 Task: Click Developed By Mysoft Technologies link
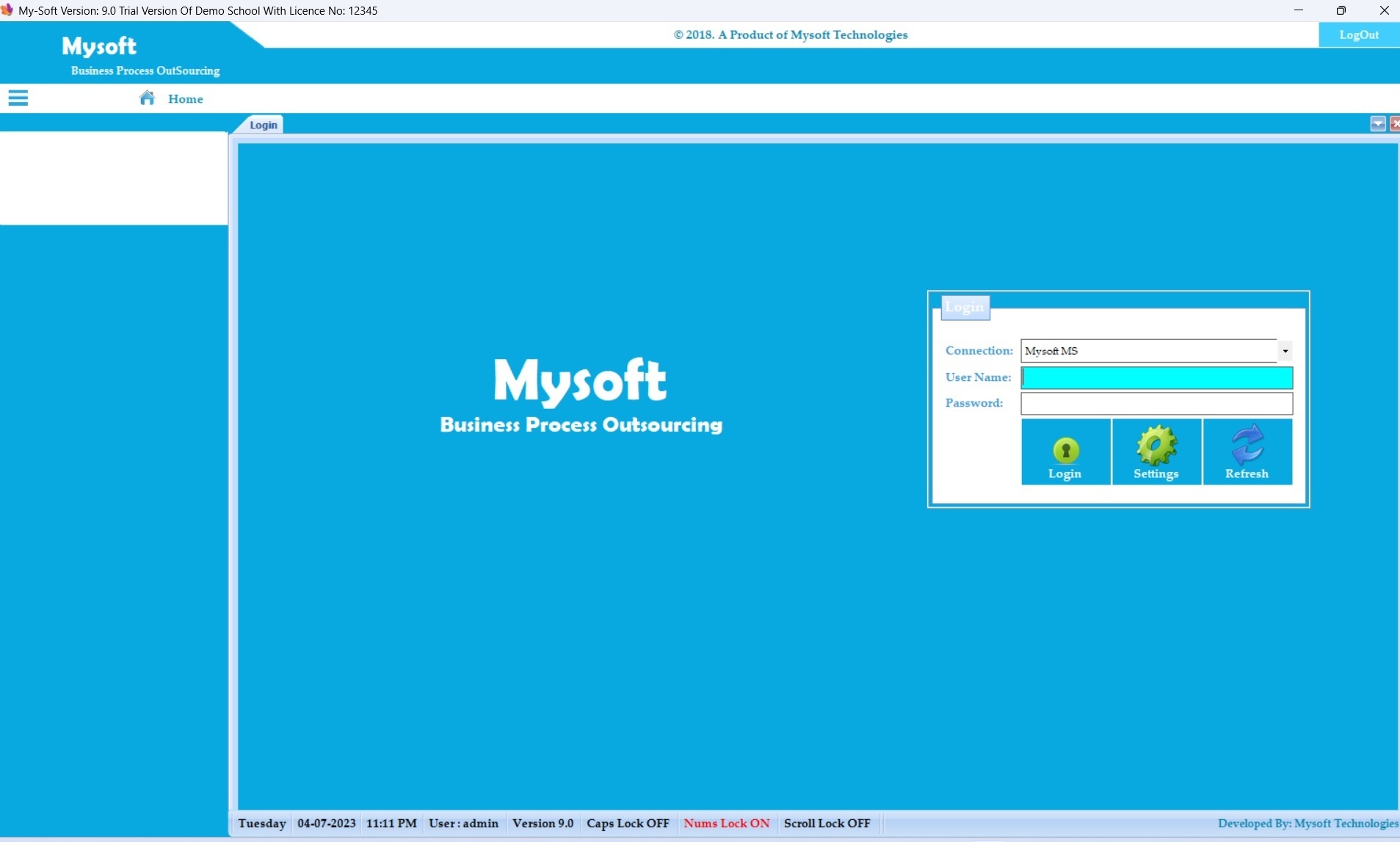tap(1307, 824)
